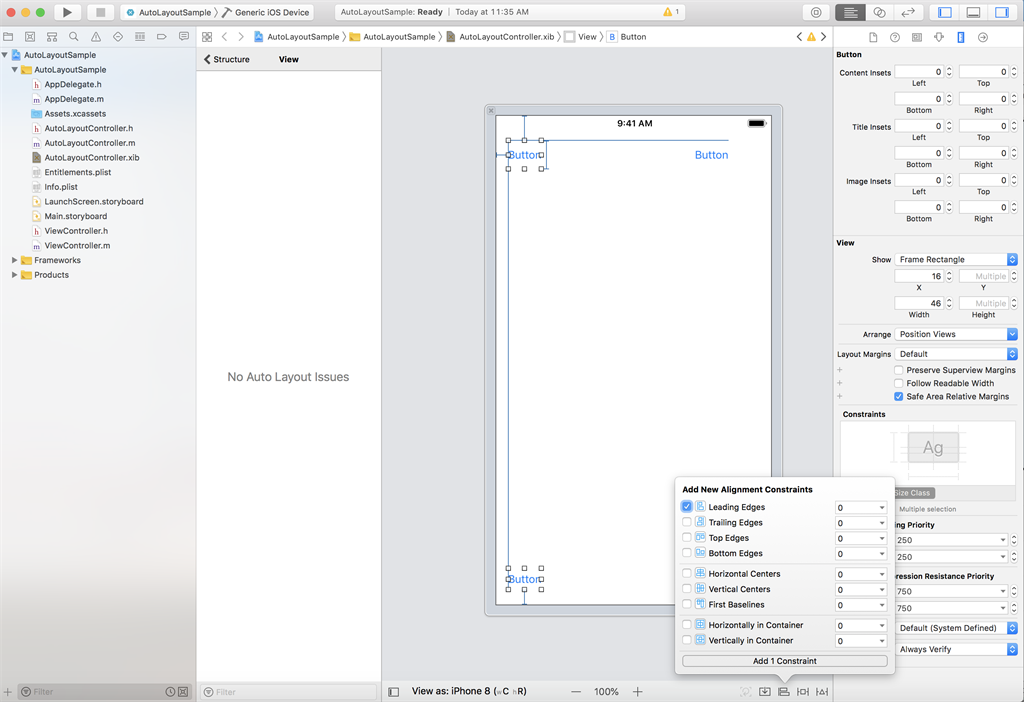This screenshot has width=1024, height=702.
Task: Click Resolve Auto Layout Issues icon
Action: tap(822, 691)
